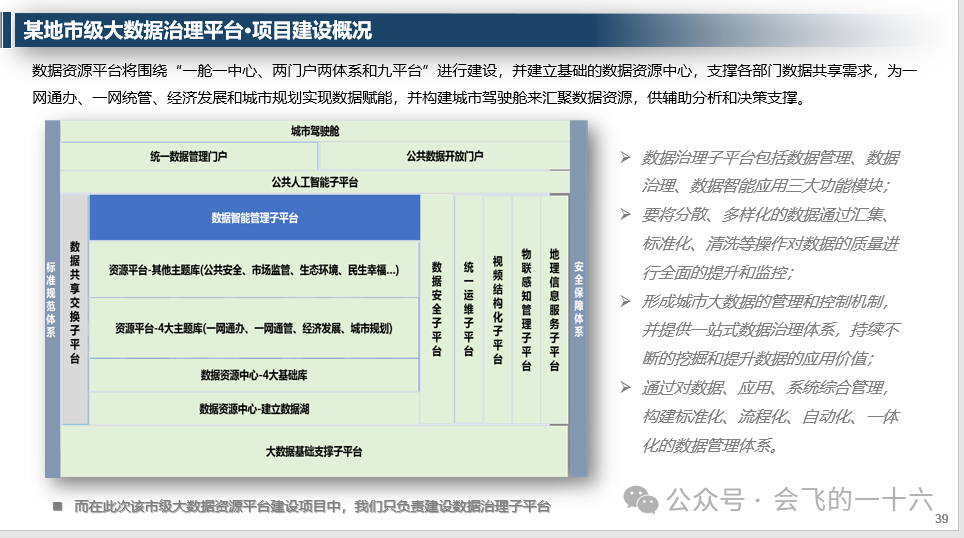Select the 公共人工智能子平台 row
964x538 pixels.
pos(315,182)
